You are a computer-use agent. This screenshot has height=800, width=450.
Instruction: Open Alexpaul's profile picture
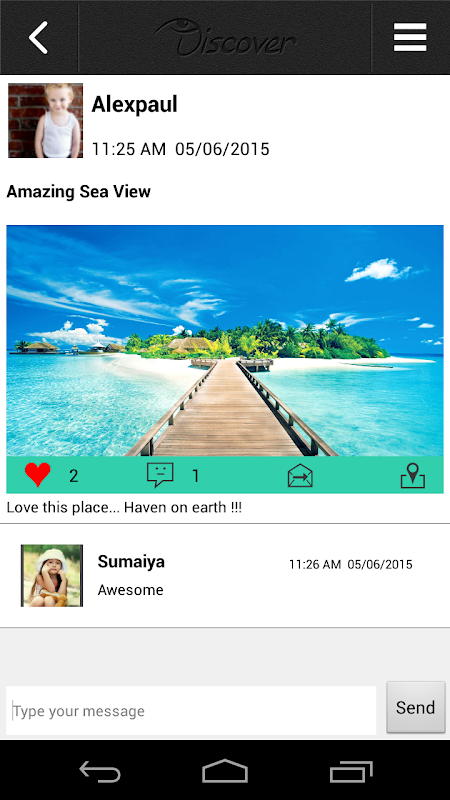click(x=45, y=120)
